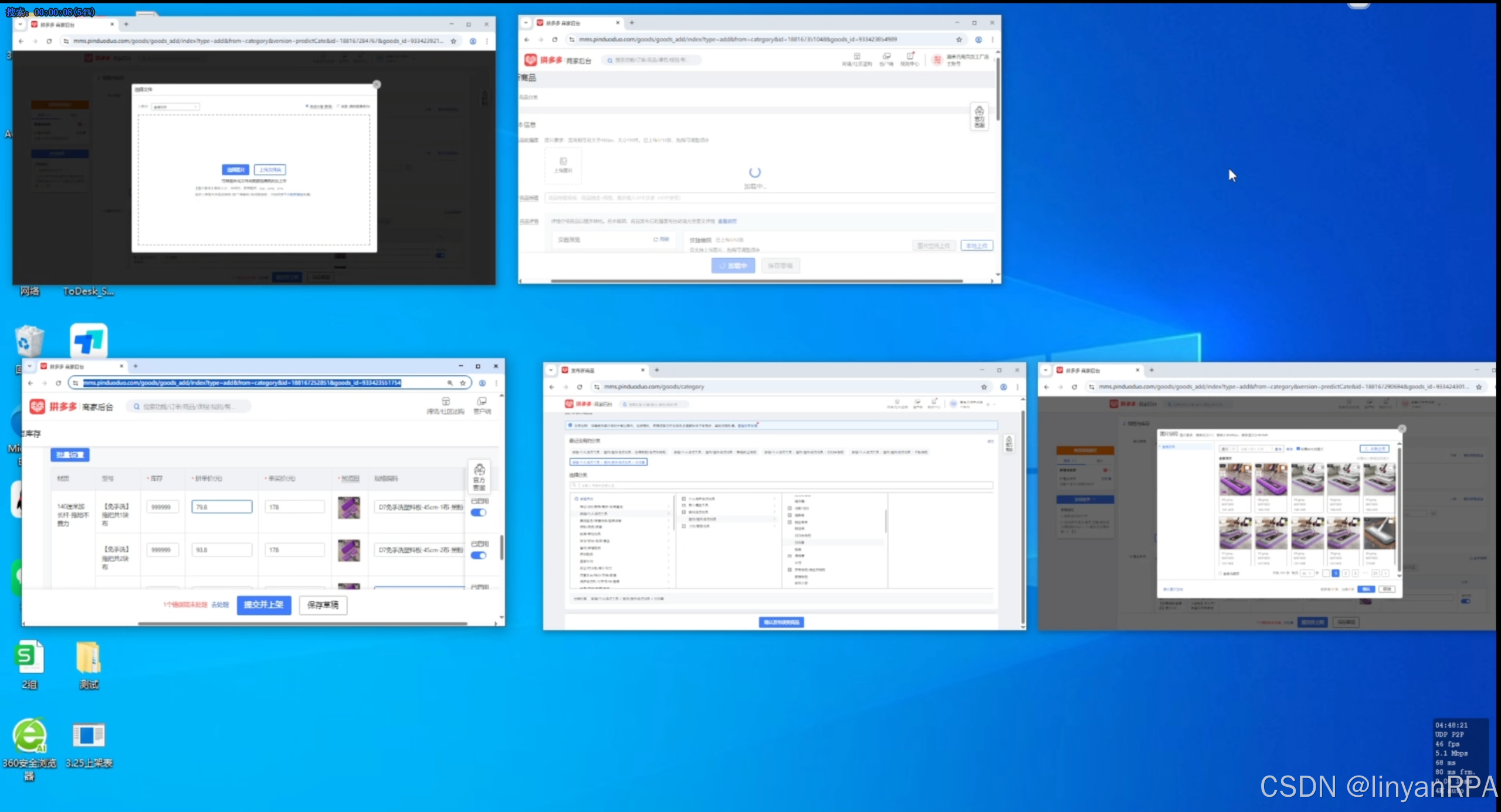Open the page-size dropdown in image space dialog
Screen dimensions: 1501x812
click(x=1307, y=573)
